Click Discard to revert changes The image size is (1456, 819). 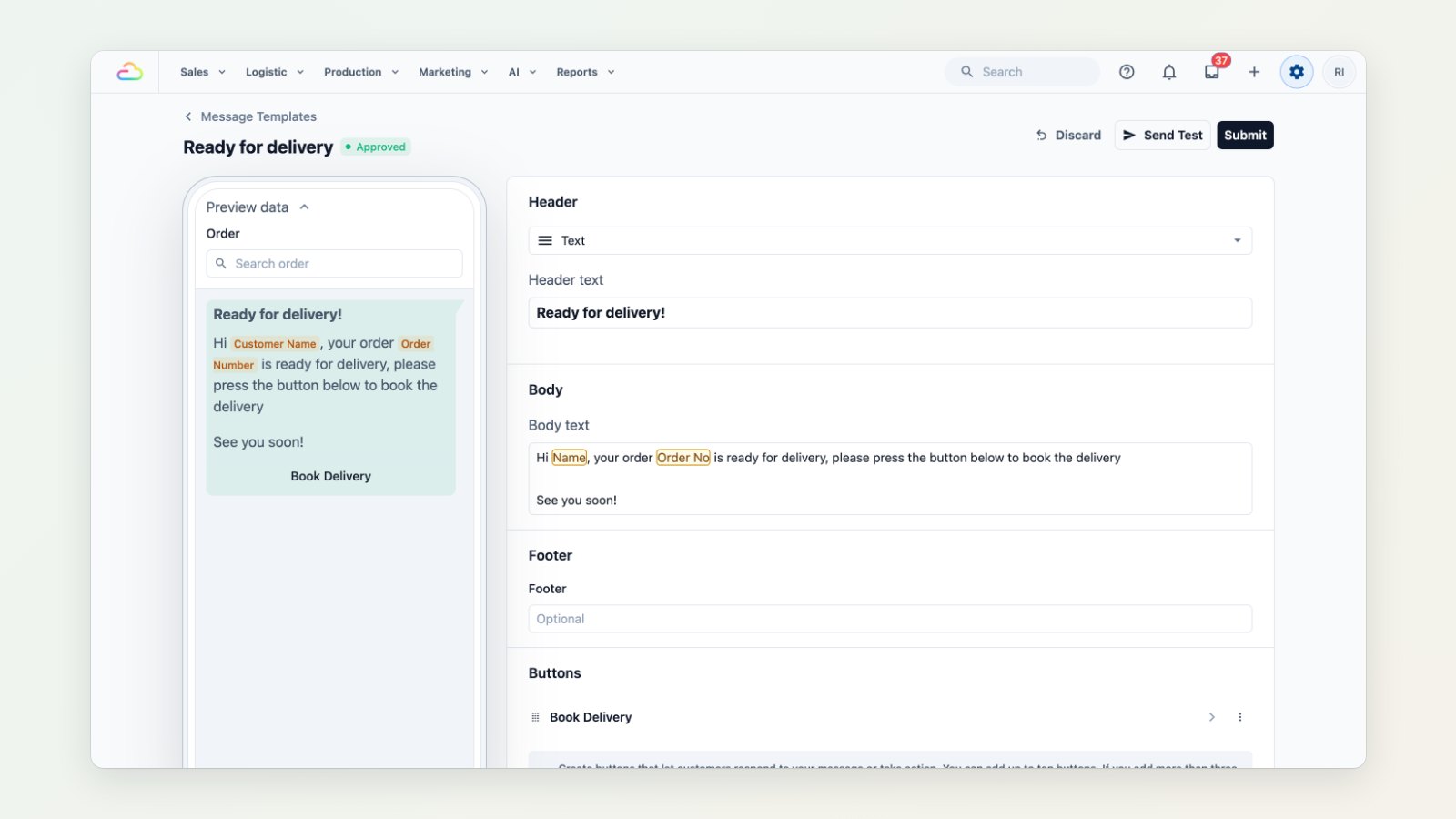click(1068, 135)
